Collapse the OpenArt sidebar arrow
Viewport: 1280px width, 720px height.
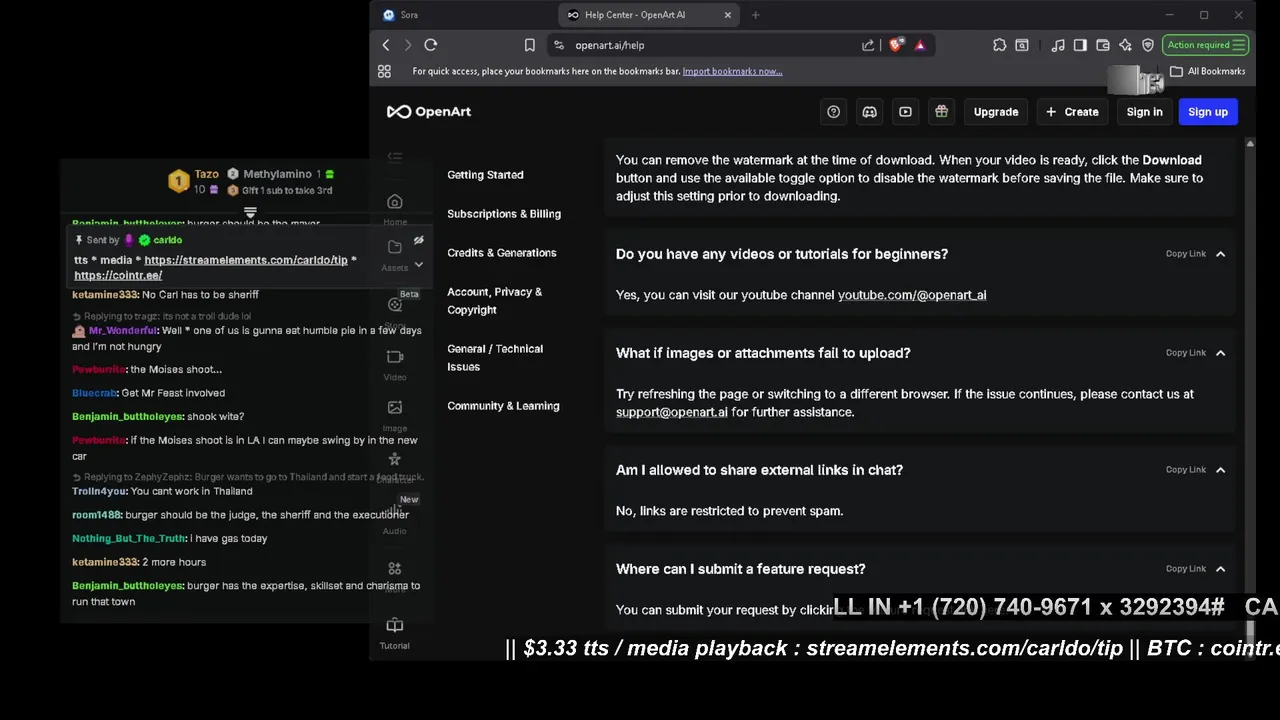click(395, 157)
